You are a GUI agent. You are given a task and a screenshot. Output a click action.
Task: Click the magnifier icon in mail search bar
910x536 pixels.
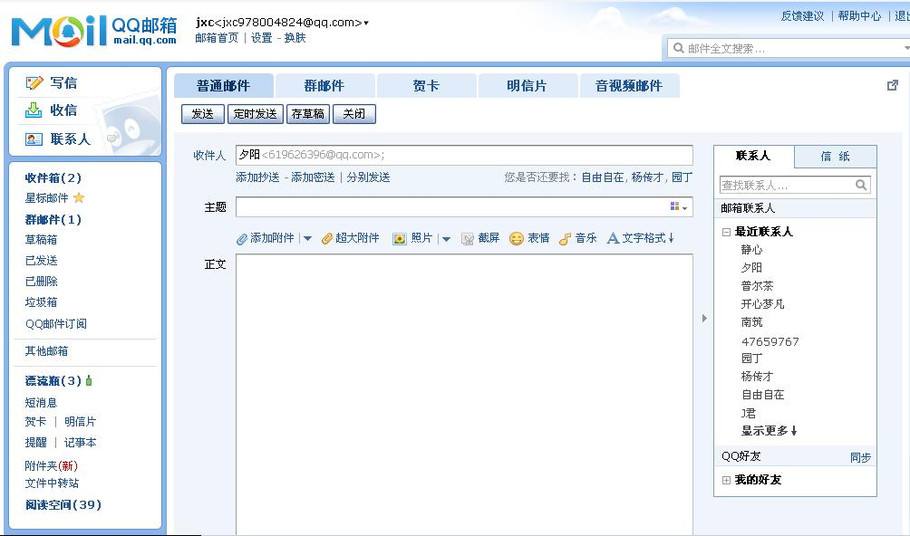coord(678,48)
